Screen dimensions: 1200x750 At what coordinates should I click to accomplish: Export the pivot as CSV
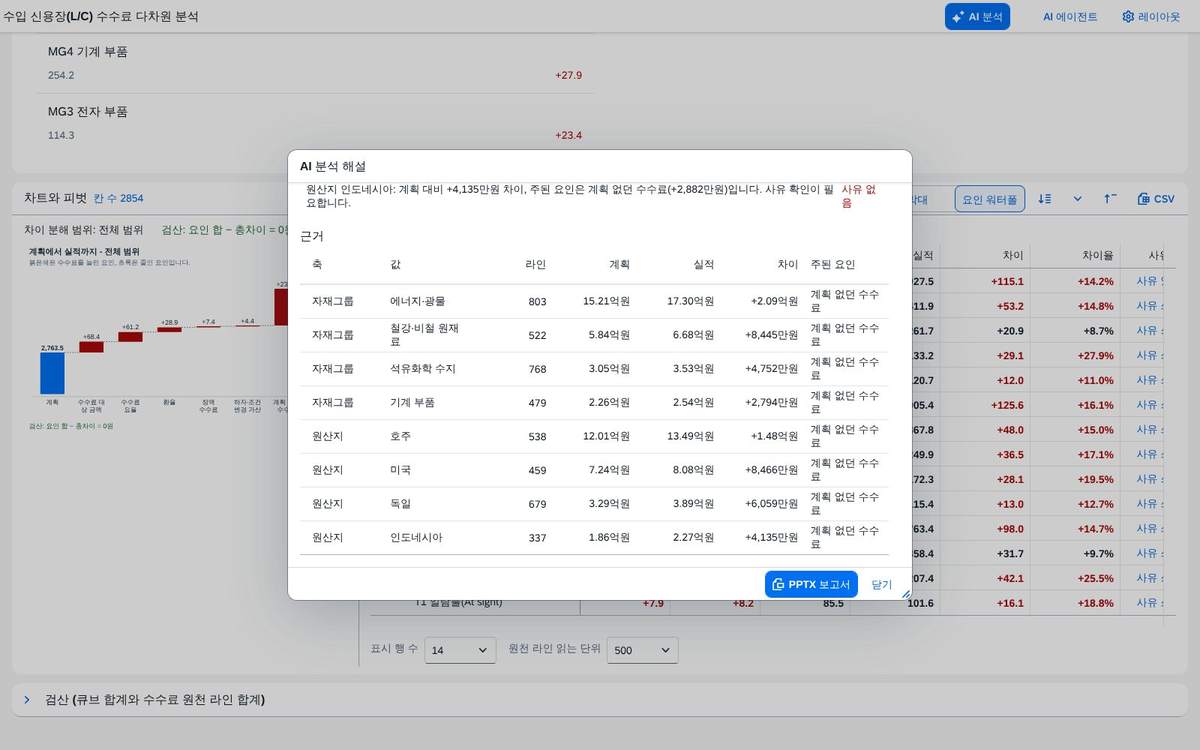click(x=1156, y=199)
